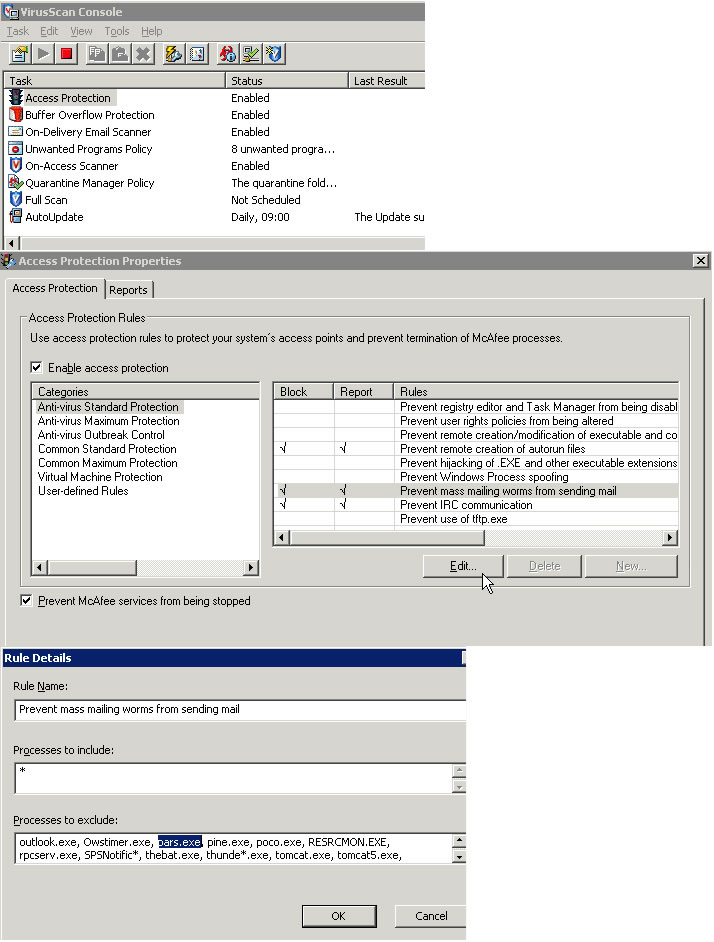Select Common Maximum Protection category
Viewport: 714px width, 942px height.
(108, 463)
